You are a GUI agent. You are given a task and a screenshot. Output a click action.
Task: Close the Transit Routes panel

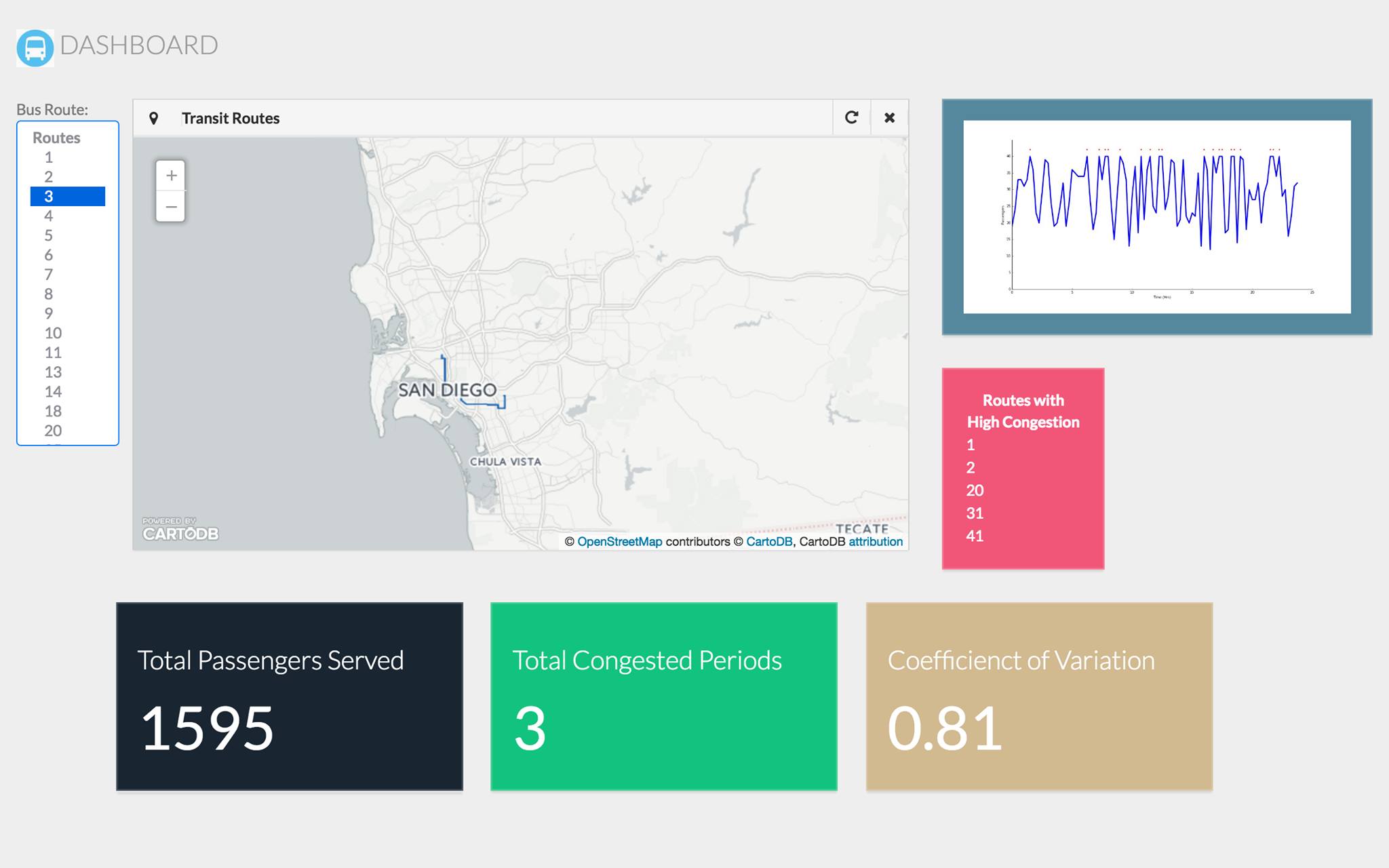[889, 118]
